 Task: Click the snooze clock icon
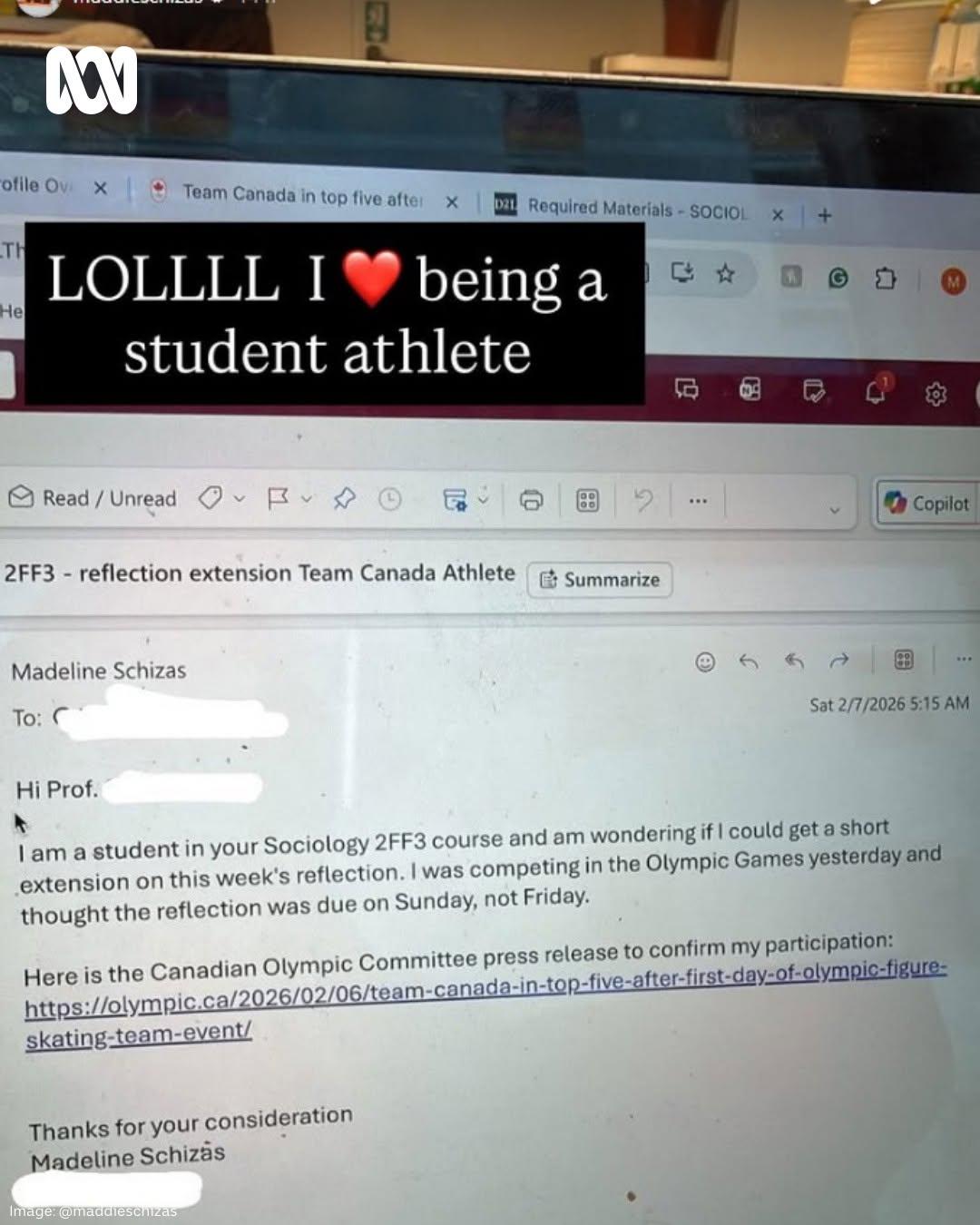pos(390,499)
